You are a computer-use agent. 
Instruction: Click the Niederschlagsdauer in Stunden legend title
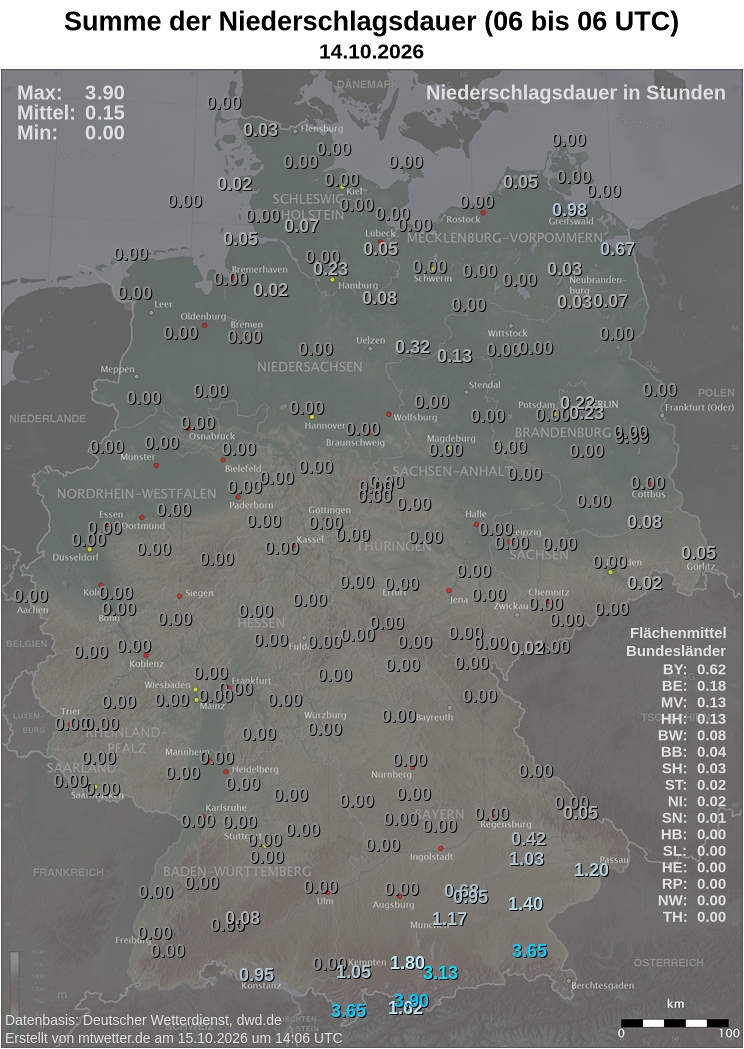click(575, 93)
